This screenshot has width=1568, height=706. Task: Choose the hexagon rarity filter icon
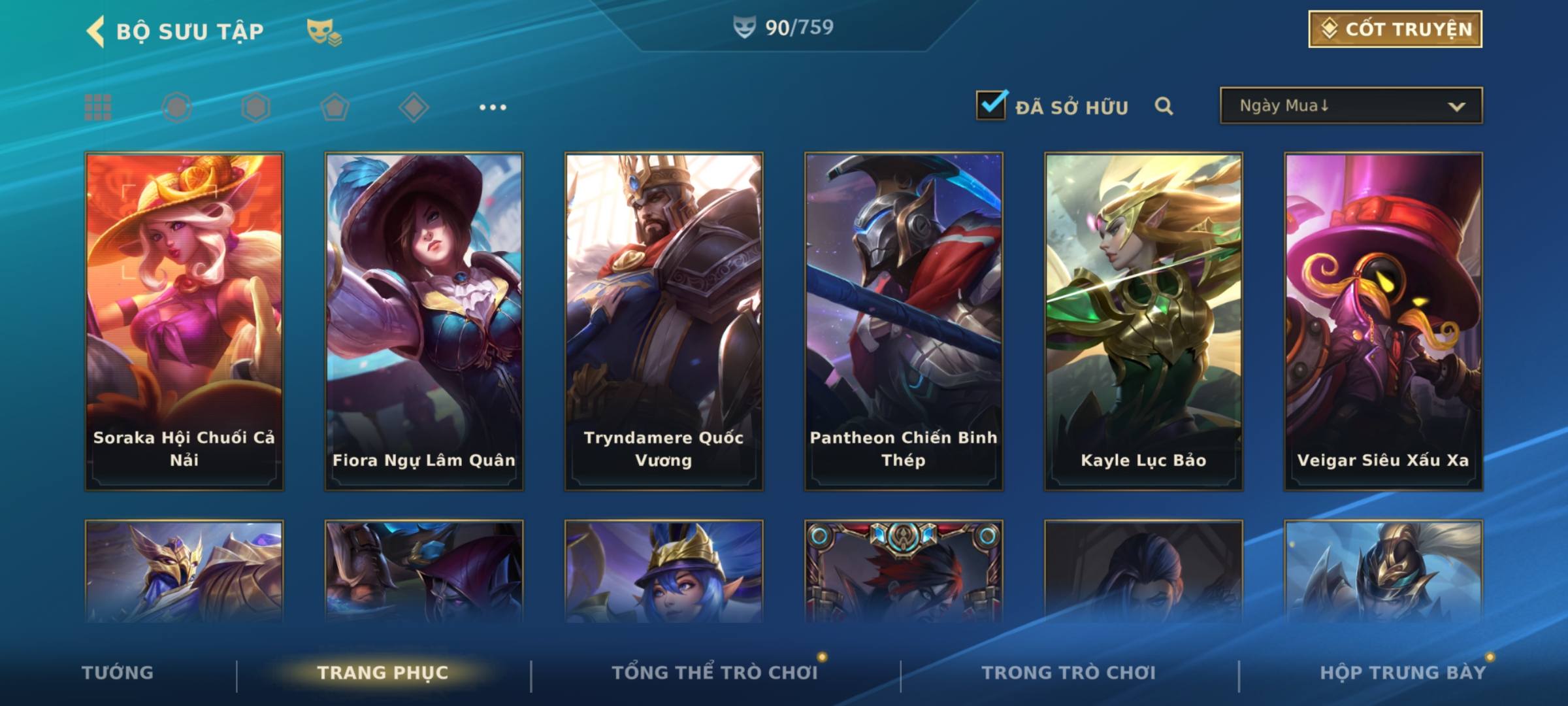pyautogui.click(x=255, y=107)
